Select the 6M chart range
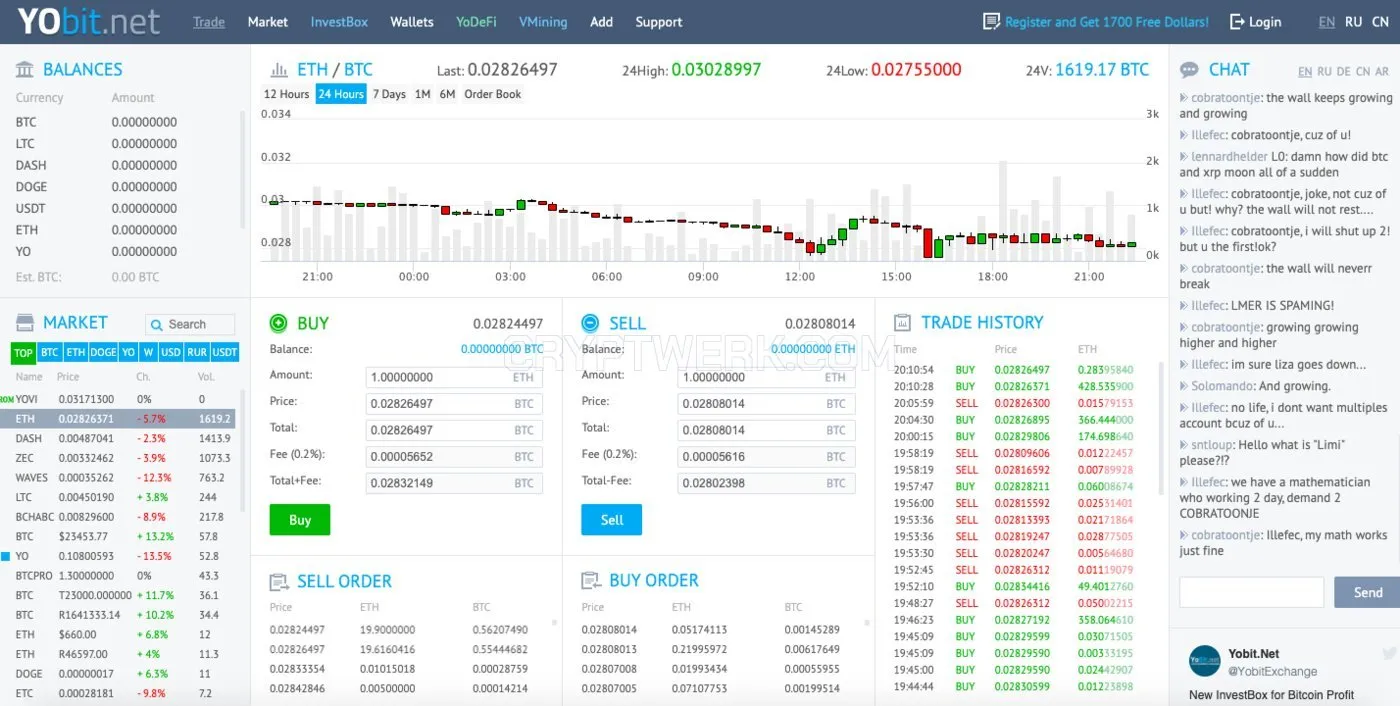 (x=447, y=94)
